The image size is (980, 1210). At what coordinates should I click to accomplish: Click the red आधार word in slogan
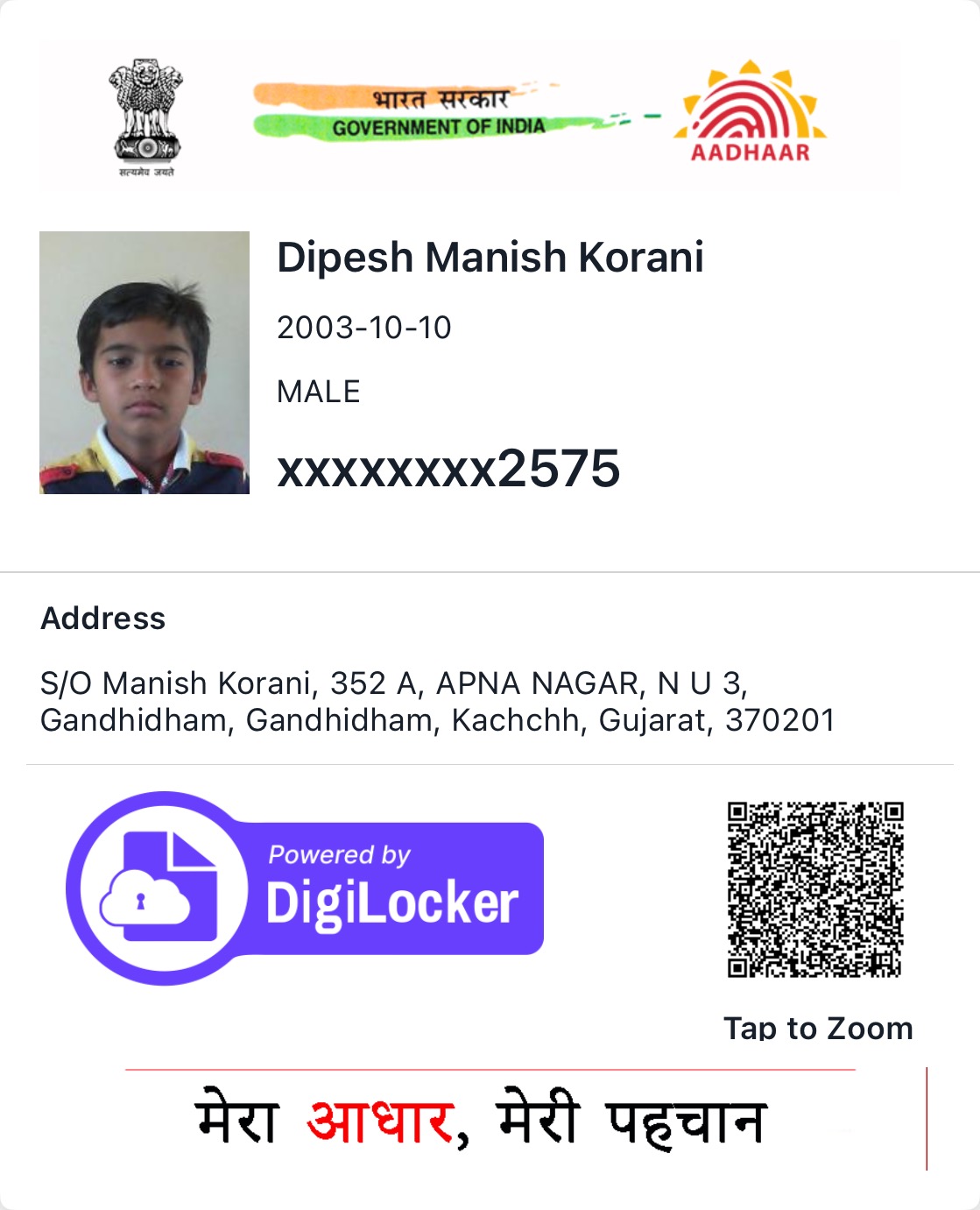tap(383, 1120)
